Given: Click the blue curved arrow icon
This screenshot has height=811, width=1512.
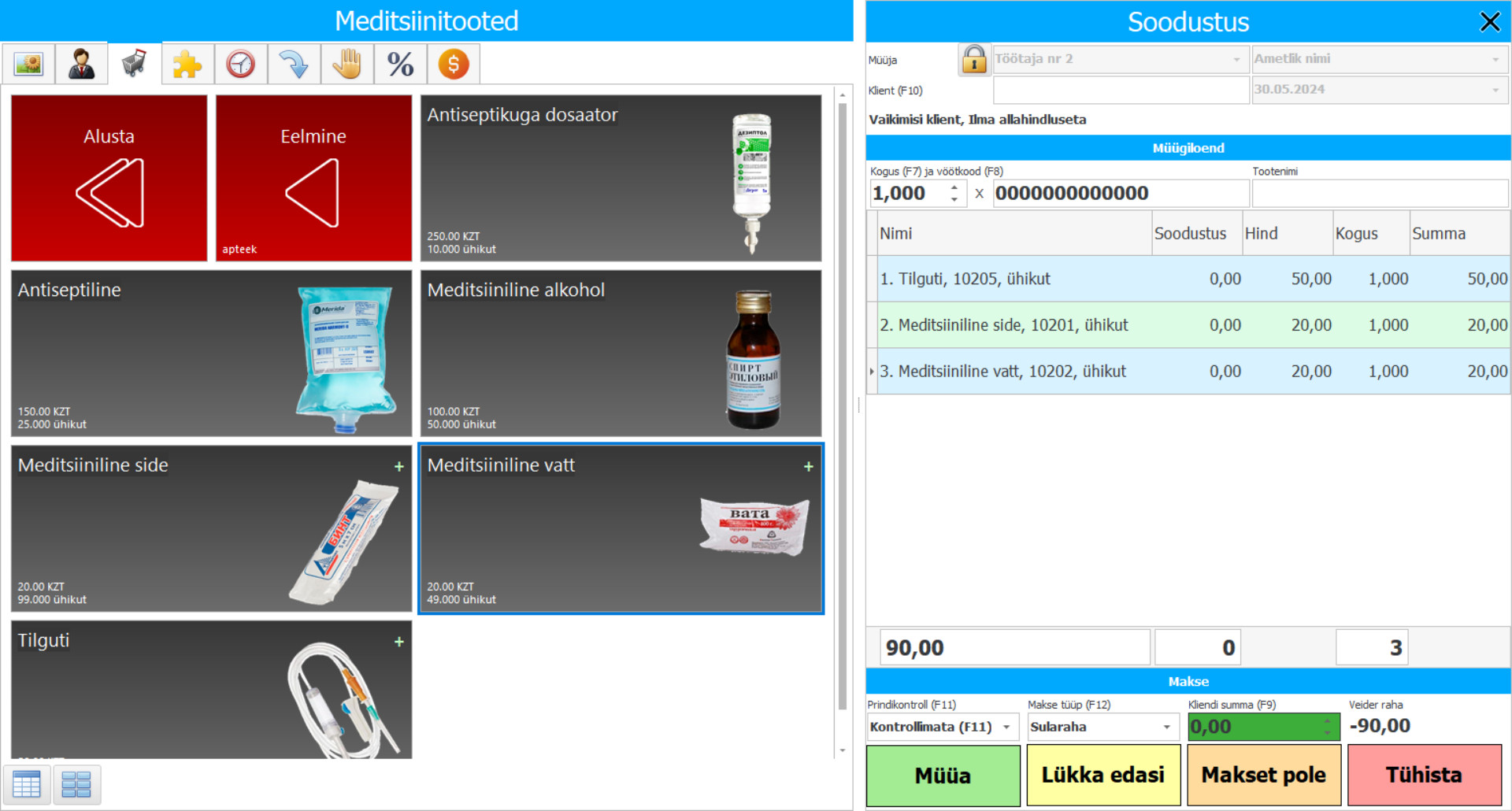Looking at the screenshot, I should 294,64.
